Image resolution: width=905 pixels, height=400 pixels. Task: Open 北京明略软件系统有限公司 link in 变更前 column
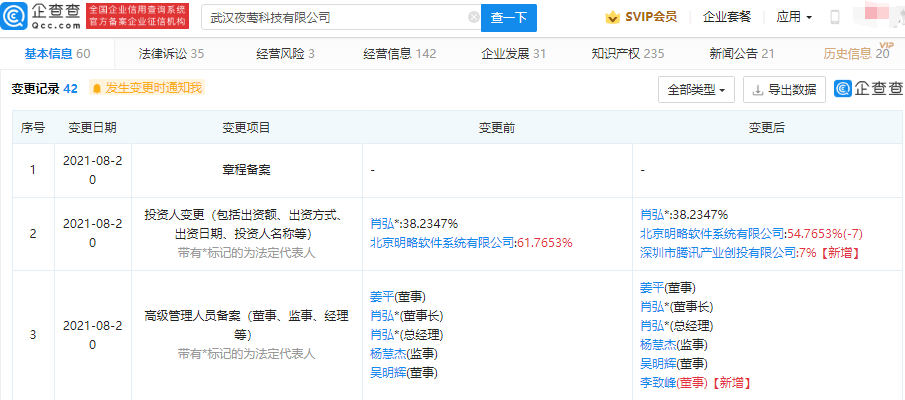pos(442,242)
